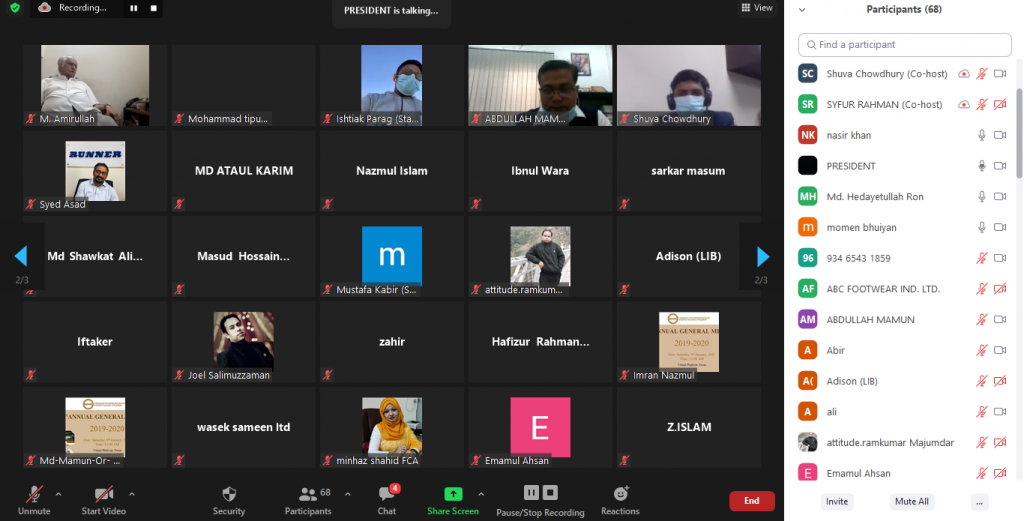Open the Chat panel icon

386,494
